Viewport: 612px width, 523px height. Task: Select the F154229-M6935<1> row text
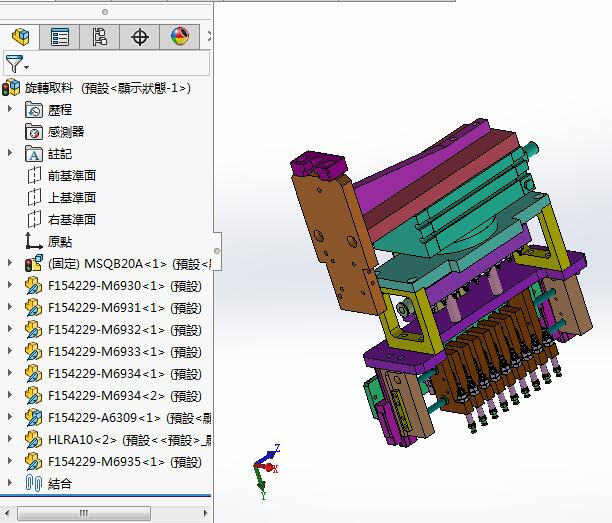tap(125, 462)
